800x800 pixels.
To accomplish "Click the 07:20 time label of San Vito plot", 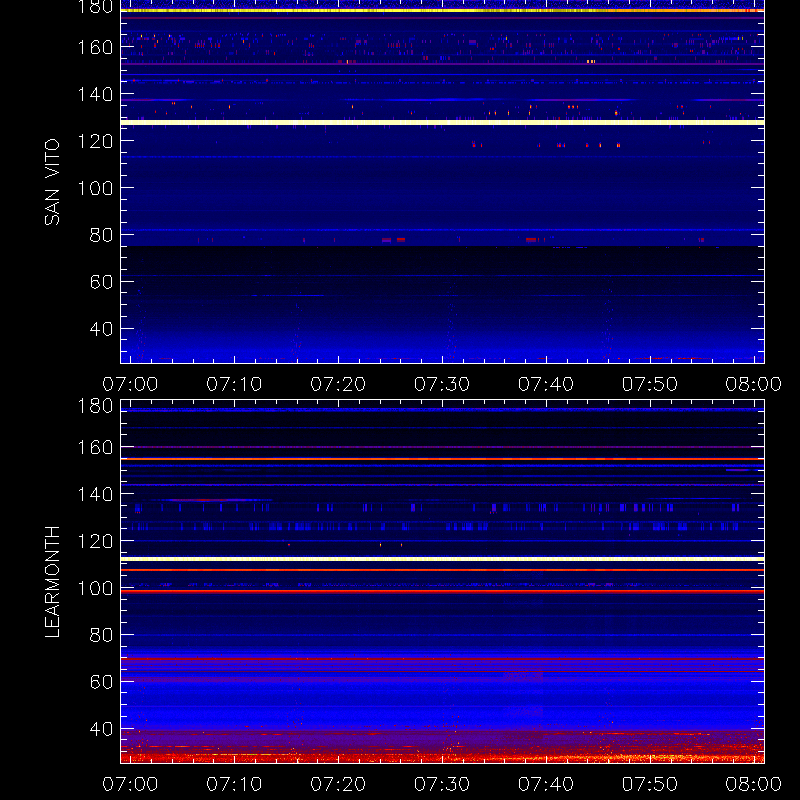I will point(338,384).
